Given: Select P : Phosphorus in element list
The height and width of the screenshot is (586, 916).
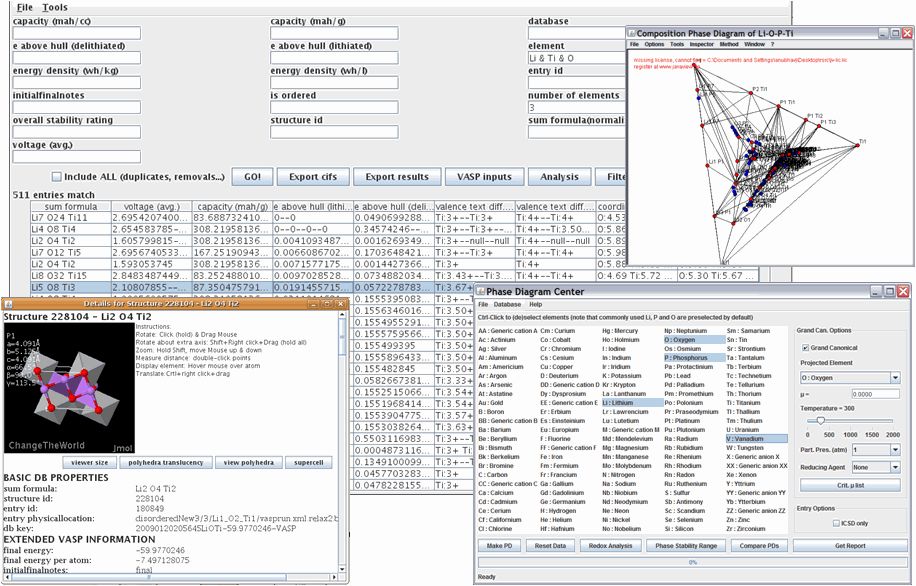Looking at the screenshot, I should pyautogui.click(x=692, y=358).
